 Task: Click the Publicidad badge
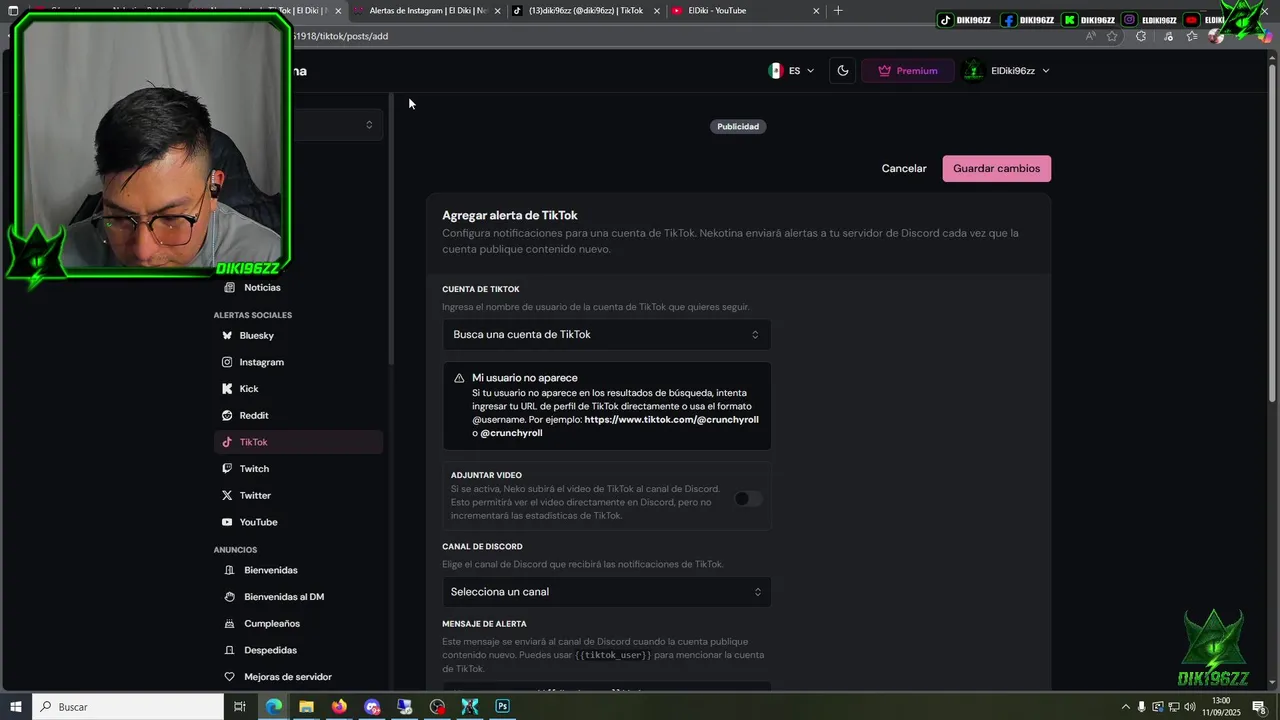point(738,127)
